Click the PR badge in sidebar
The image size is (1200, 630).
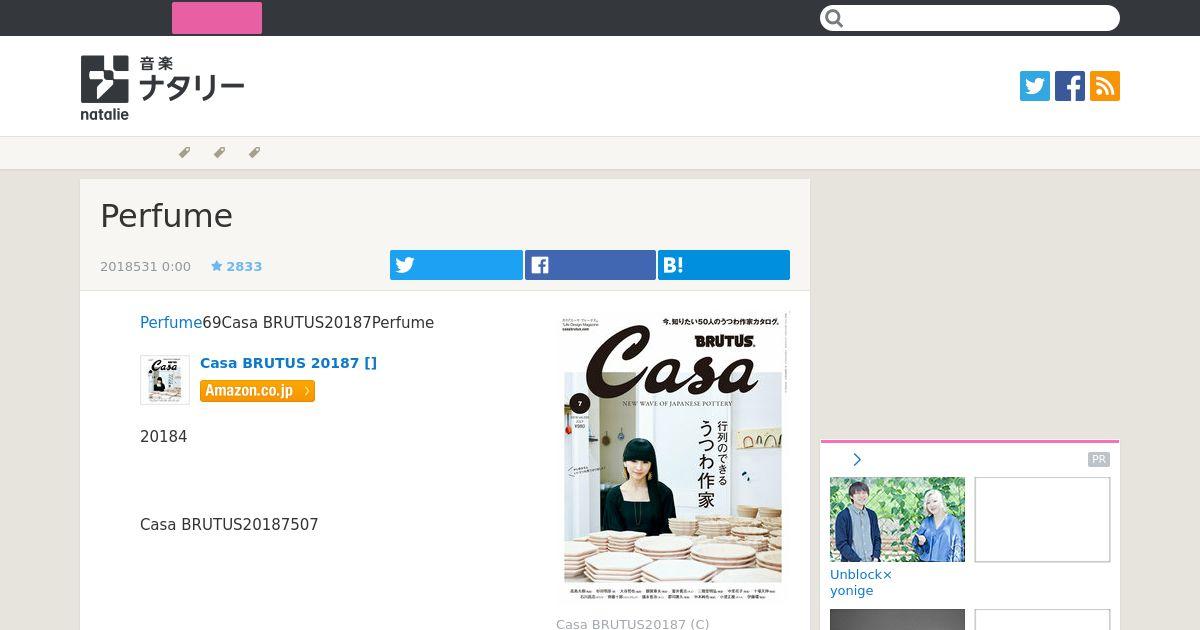[1099, 460]
